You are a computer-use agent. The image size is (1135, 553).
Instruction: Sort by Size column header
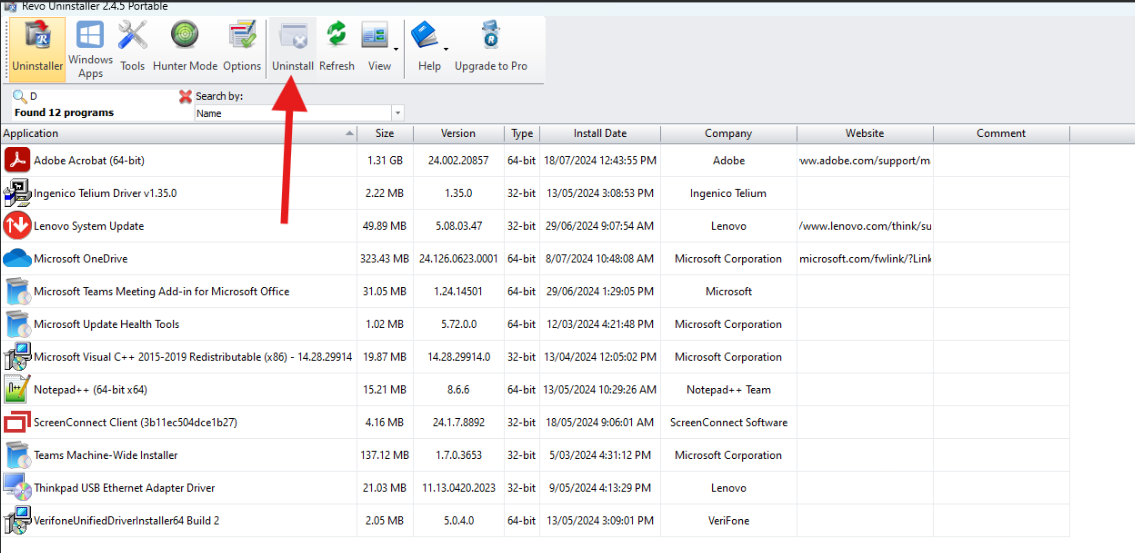(385, 133)
